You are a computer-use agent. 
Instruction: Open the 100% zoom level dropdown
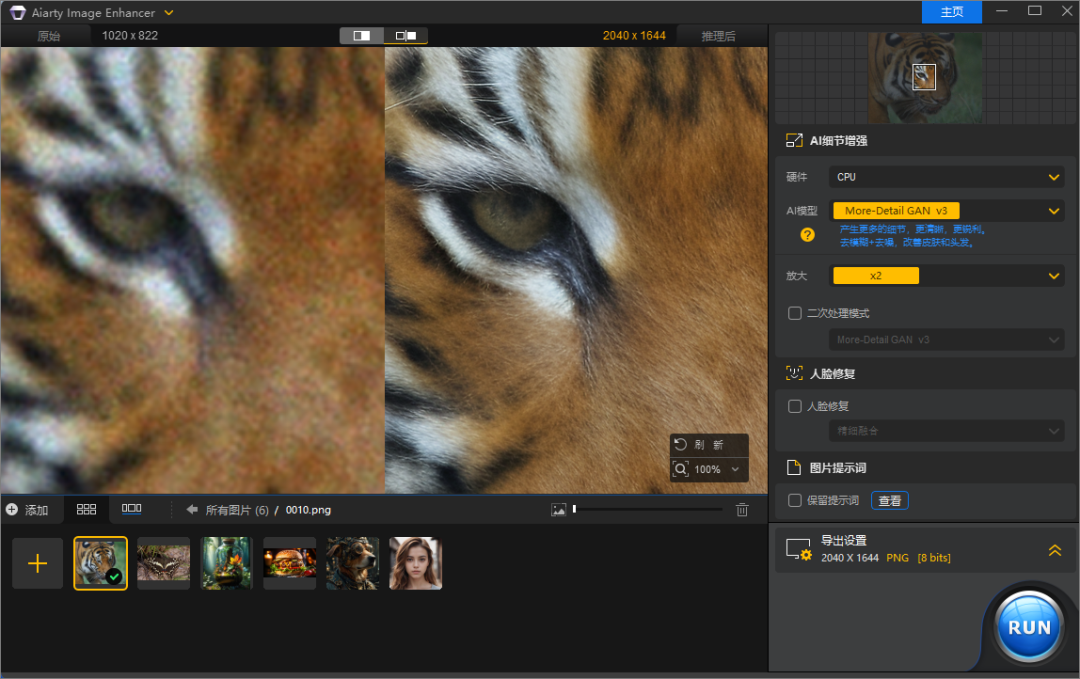coord(716,469)
